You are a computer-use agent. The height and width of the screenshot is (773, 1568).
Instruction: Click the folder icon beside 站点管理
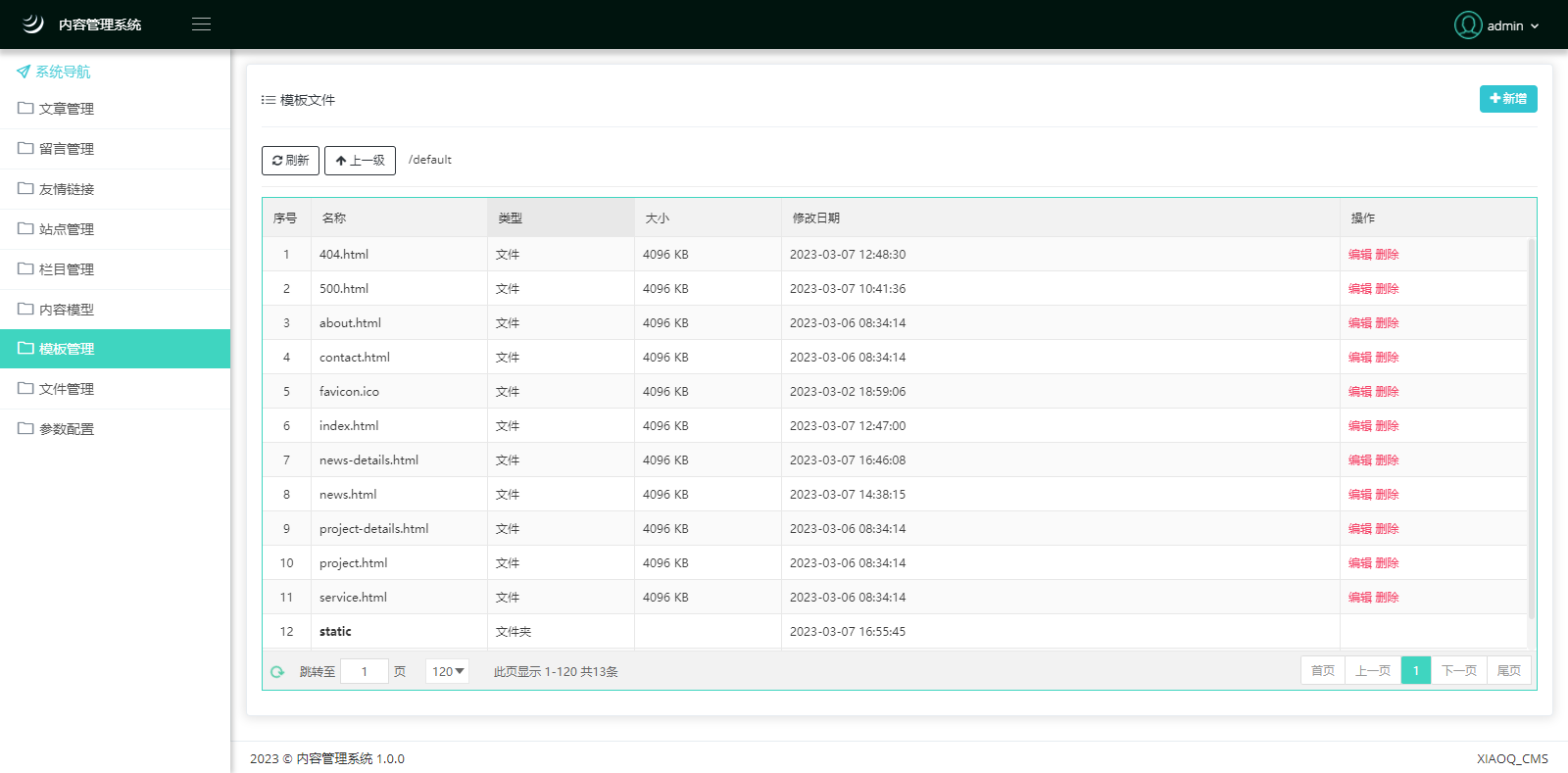click(25, 228)
